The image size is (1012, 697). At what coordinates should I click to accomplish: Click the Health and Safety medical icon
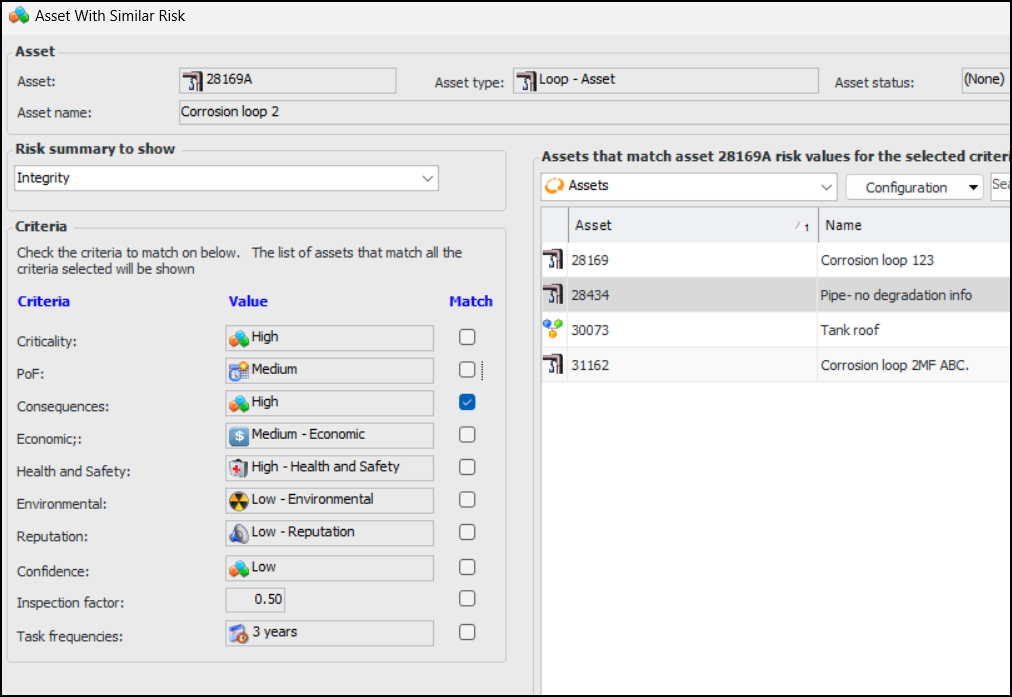pyautogui.click(x=239, y=468)
